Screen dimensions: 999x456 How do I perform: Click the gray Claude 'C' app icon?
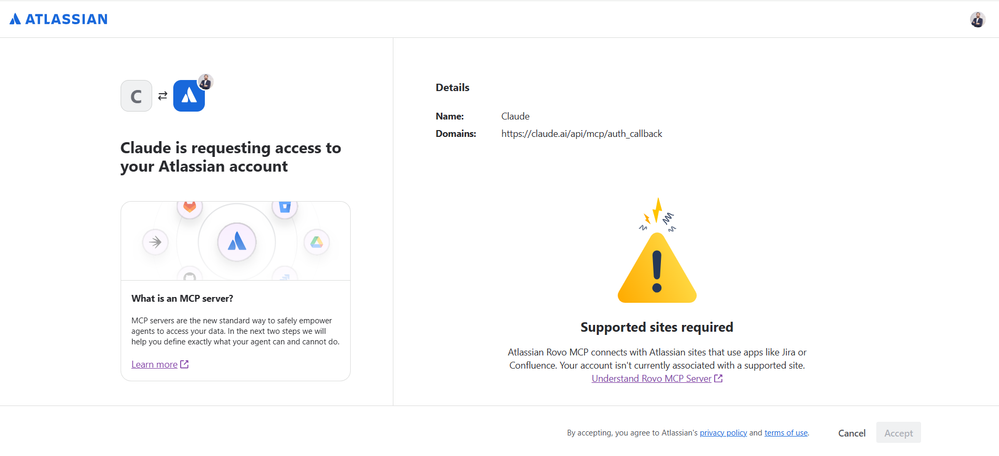(x=136, y=96)
